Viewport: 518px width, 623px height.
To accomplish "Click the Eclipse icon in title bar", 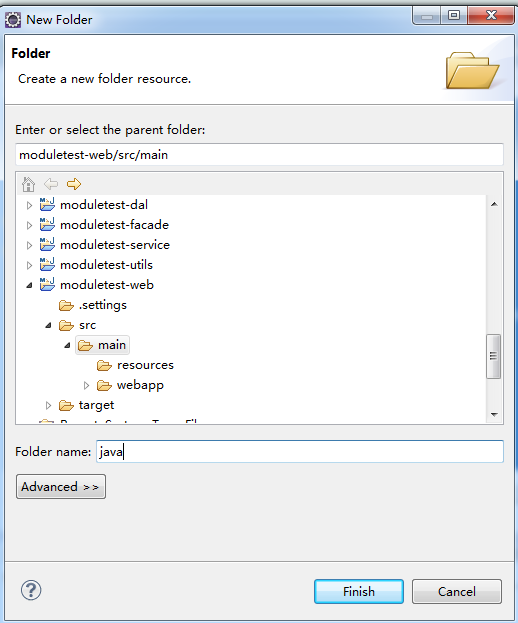I will point(13,20).
